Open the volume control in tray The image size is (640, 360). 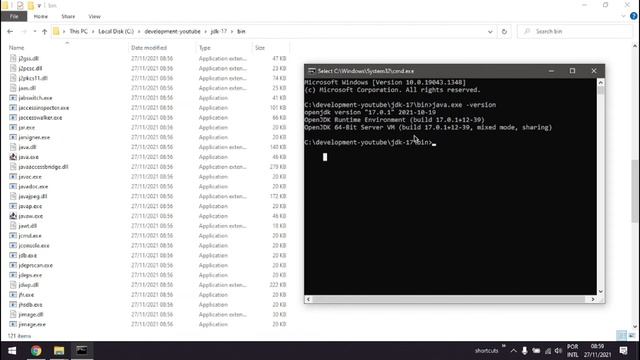(x=558, y=351)
